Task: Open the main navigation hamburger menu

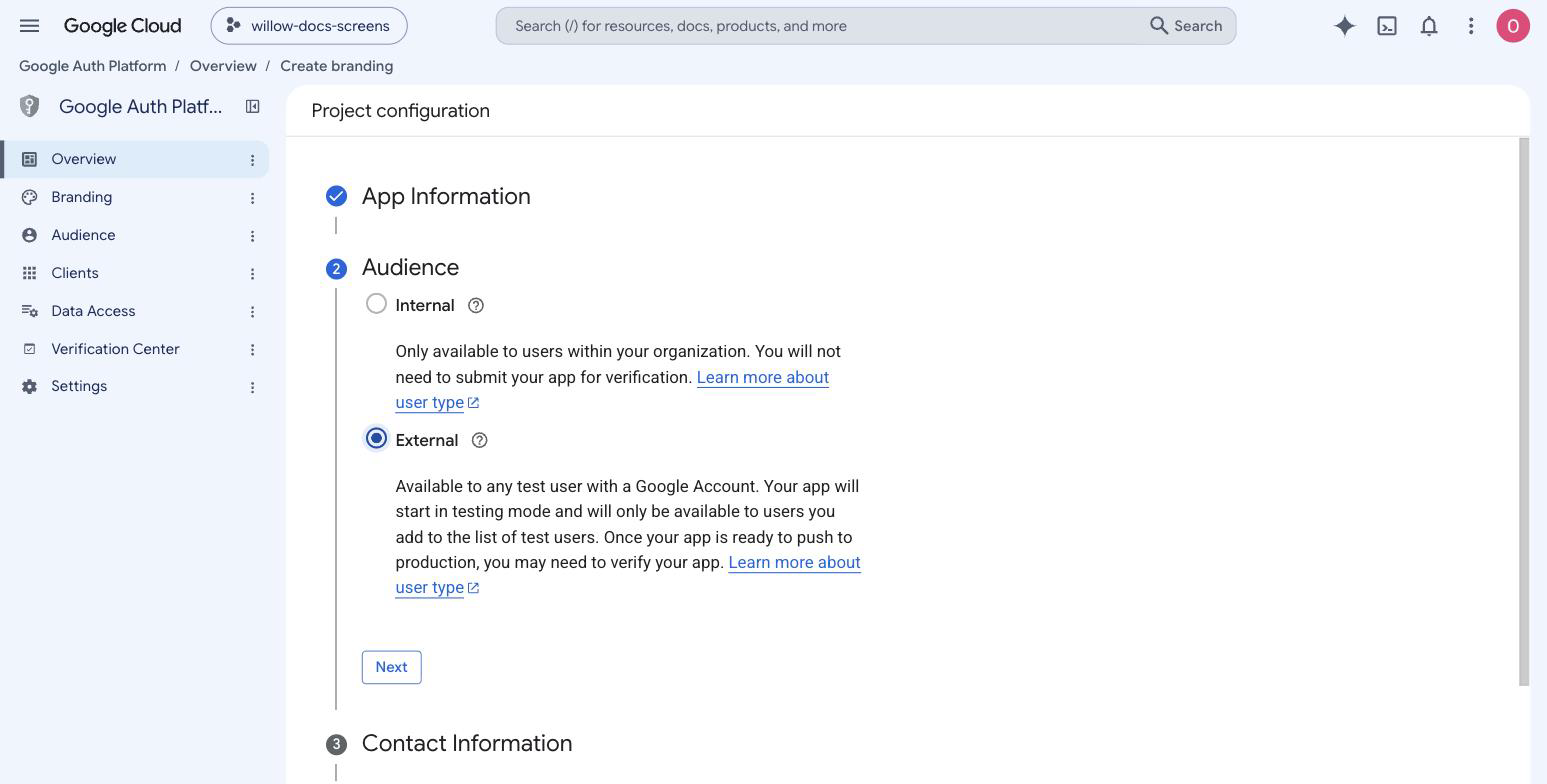Action: point(29,26)
